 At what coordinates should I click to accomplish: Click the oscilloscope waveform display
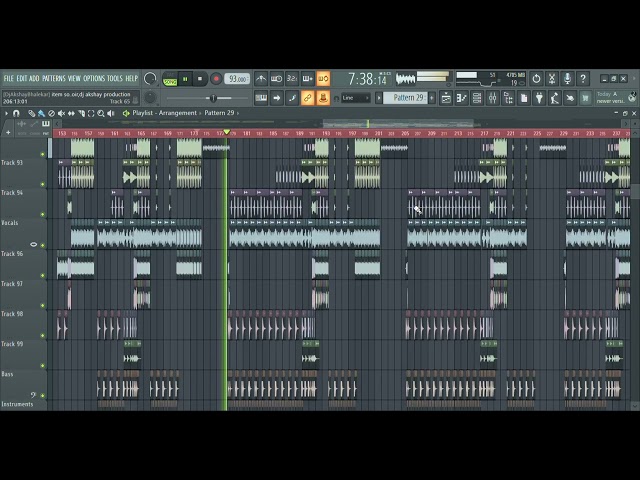pyautogui.click(x=405, y=79)
